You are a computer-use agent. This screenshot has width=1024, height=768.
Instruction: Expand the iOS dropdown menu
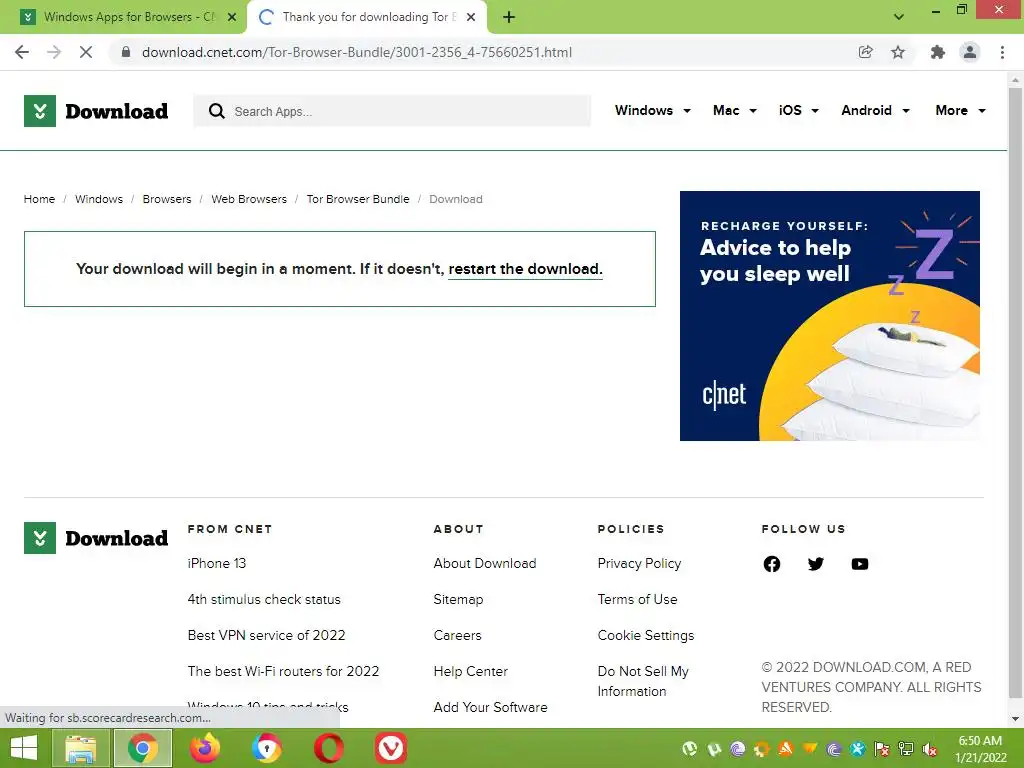point(799,110)
